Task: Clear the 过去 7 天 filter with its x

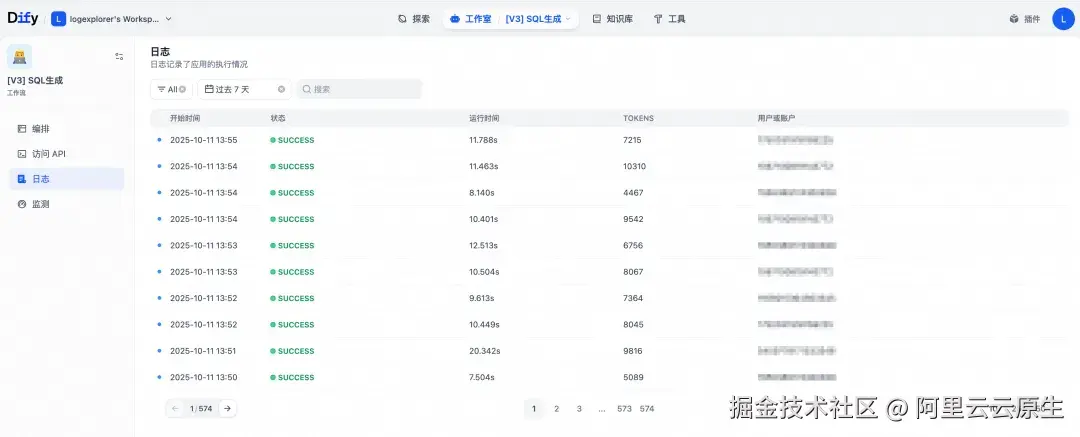Action: [x=281, y=90]
